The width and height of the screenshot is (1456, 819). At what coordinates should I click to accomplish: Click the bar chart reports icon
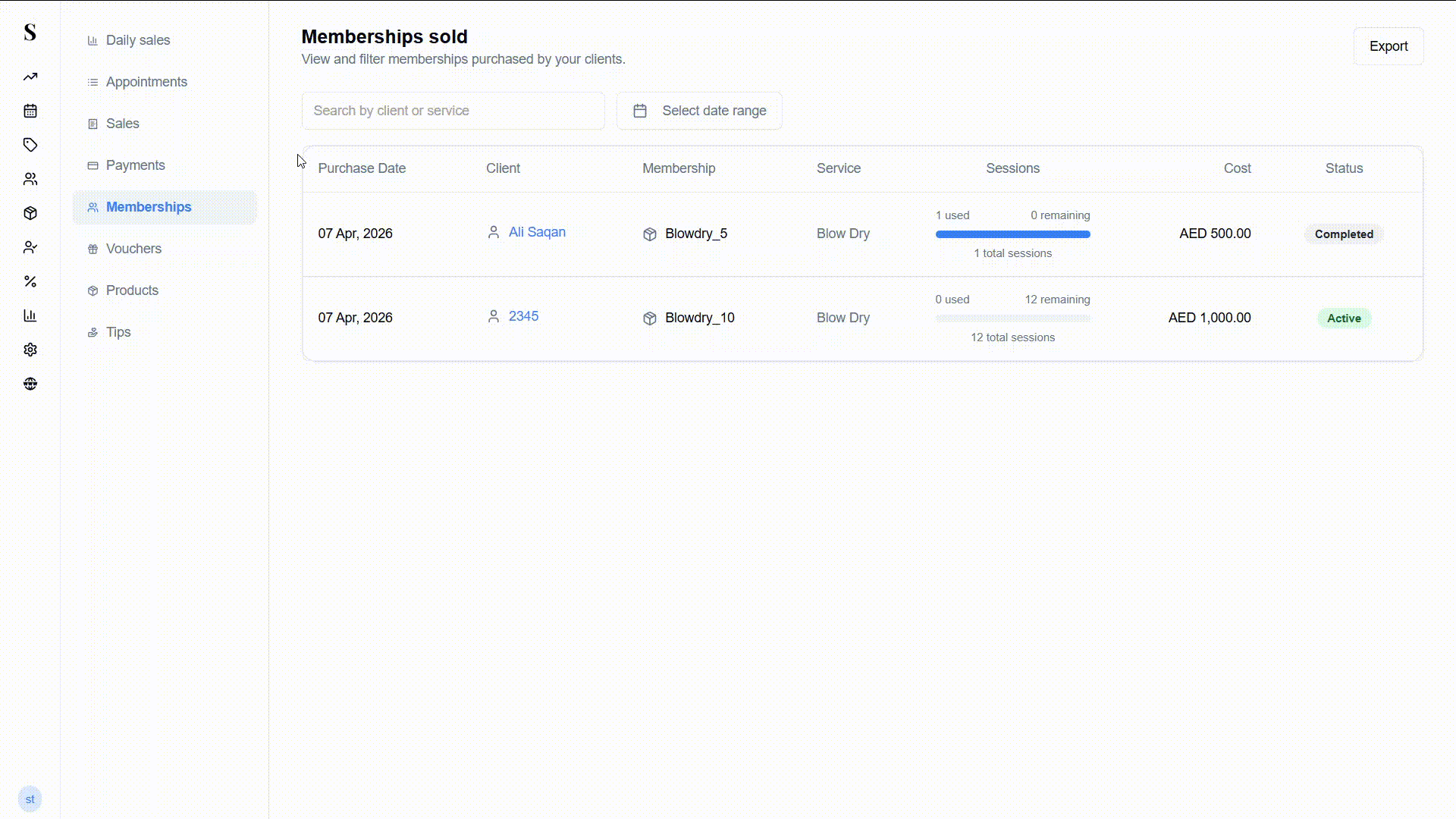coord(30,315)
